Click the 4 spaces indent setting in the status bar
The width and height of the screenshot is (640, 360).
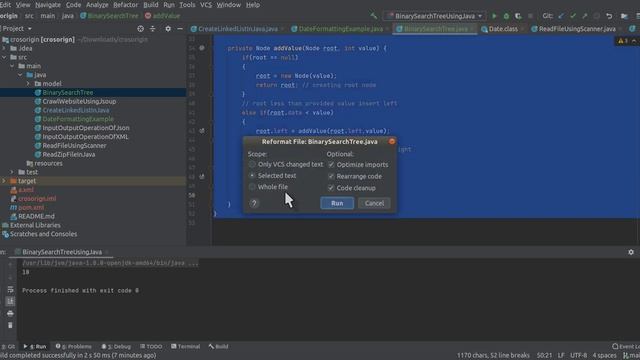604,356
